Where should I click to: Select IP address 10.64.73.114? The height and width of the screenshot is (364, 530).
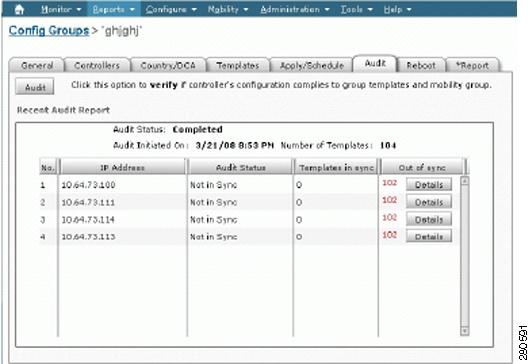click(88, 220)
